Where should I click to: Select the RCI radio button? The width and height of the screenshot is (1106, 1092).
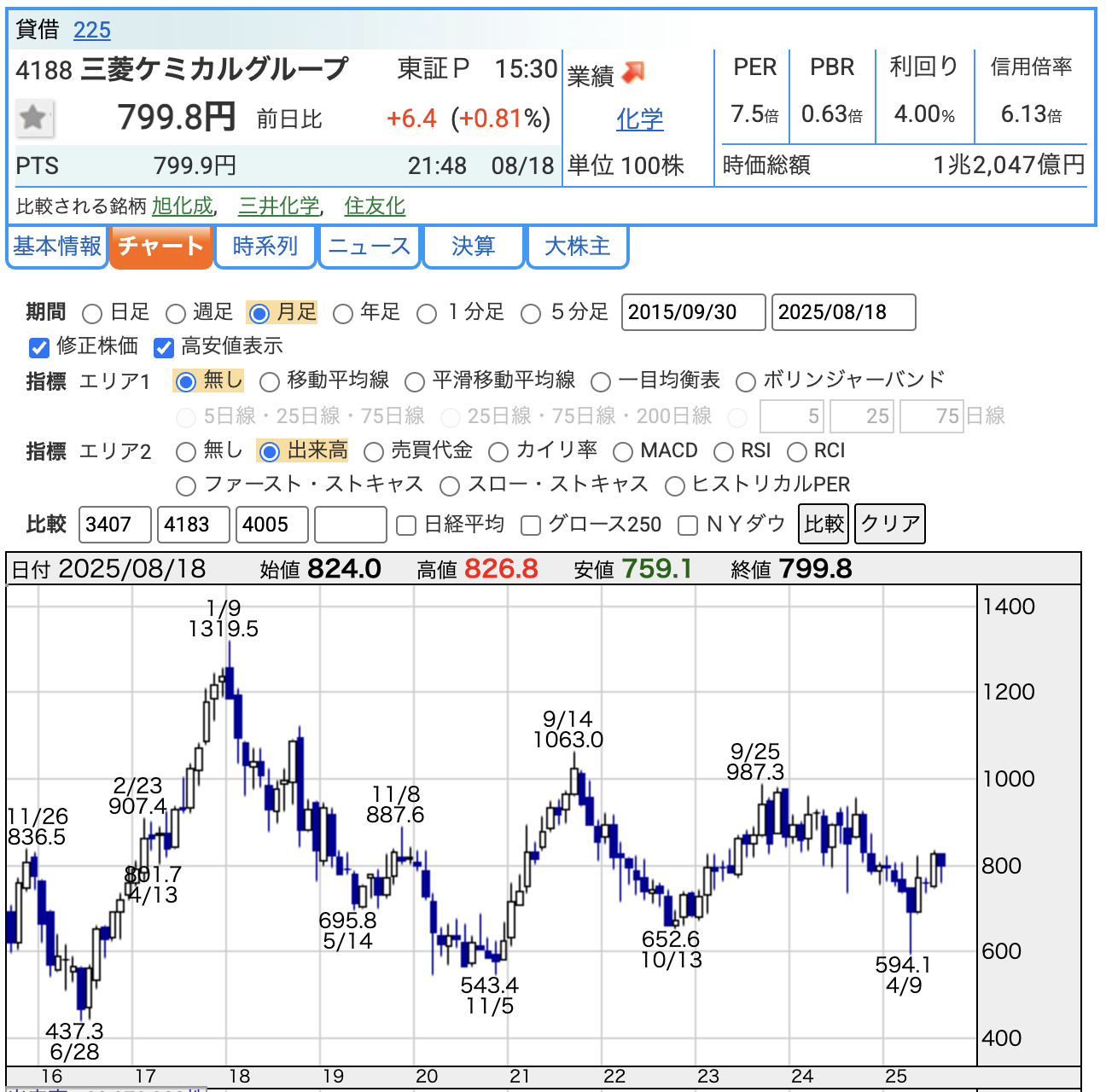coord(797,451)
